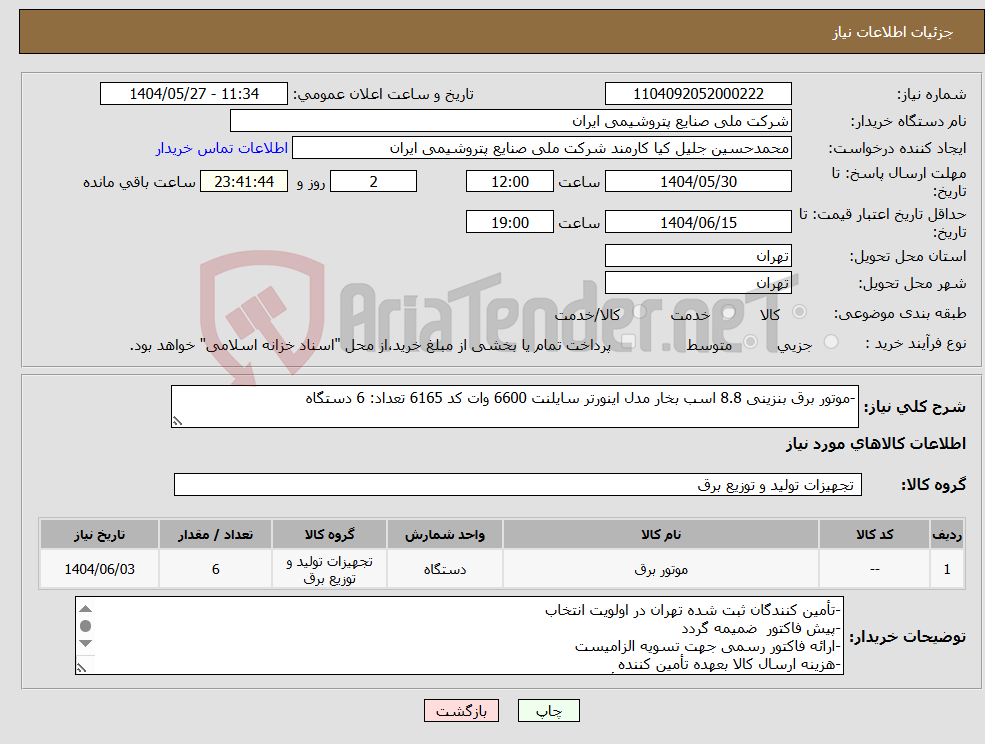Select the جزیی purchase type radio
The height and width of the screenshot is (744, 985).
[830, 342]
